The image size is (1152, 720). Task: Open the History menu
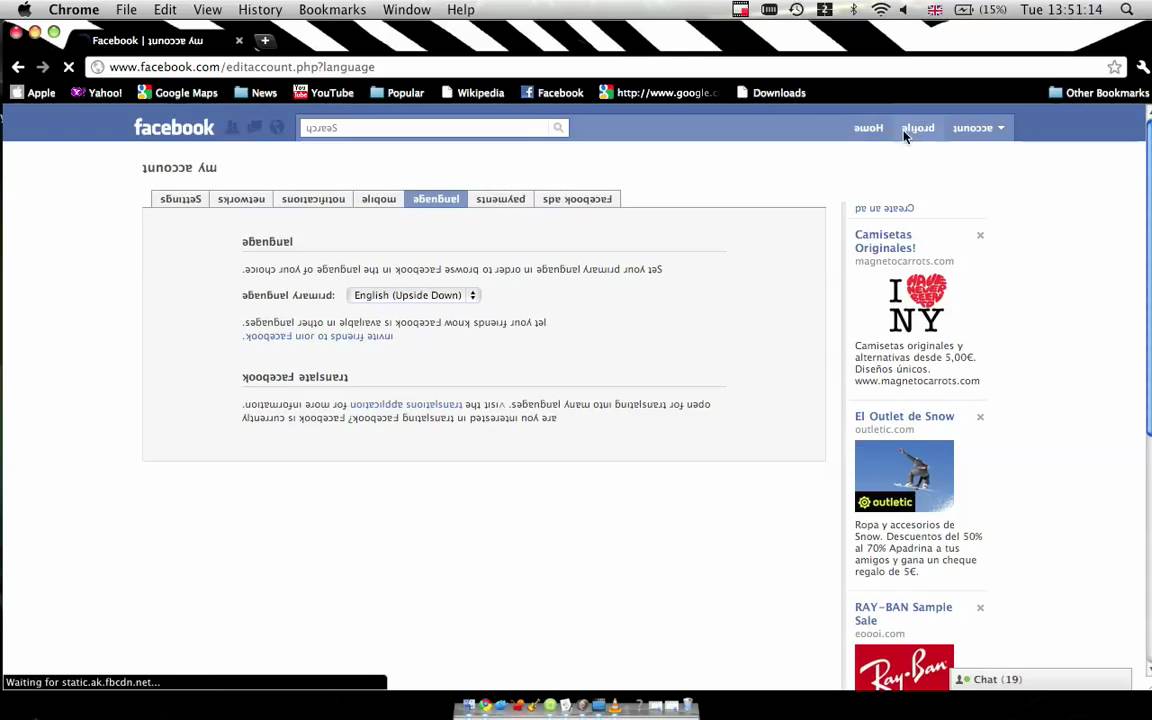[260, 10]
